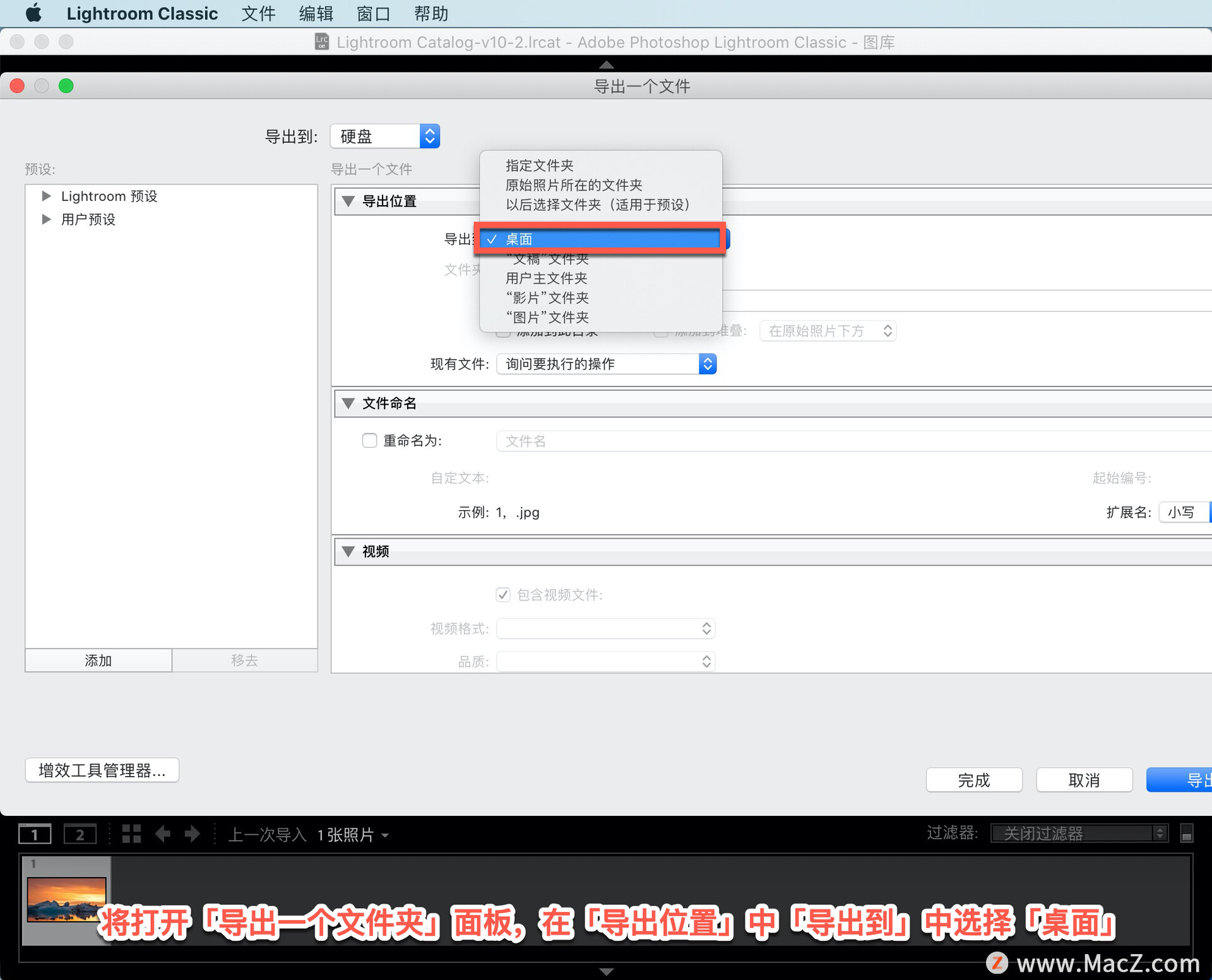
Task: Choose 以后选择文件夹（适用于预设）option
Action: pos(600,205)
